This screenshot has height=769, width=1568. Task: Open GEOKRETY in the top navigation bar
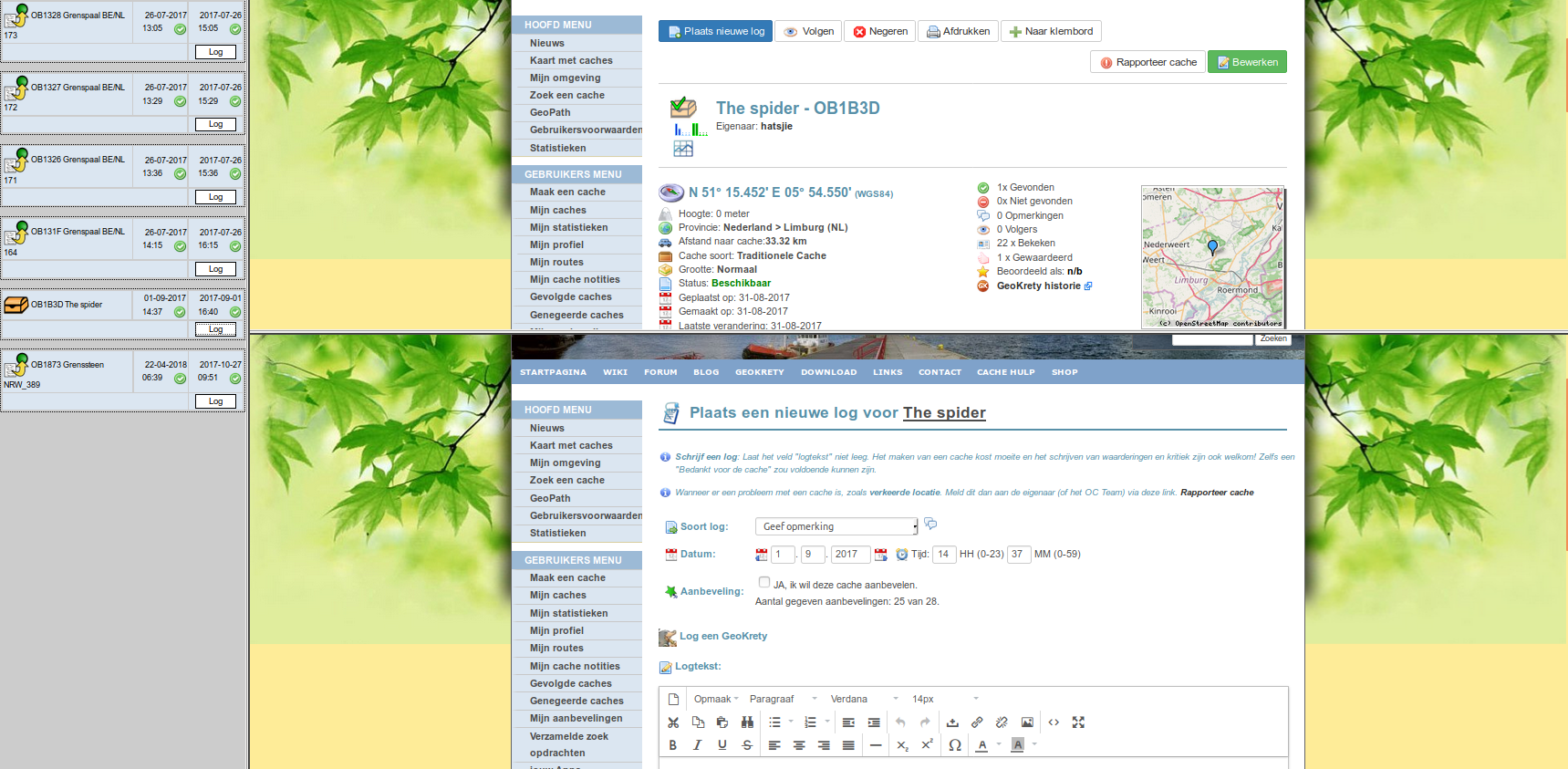coord(759,372)
